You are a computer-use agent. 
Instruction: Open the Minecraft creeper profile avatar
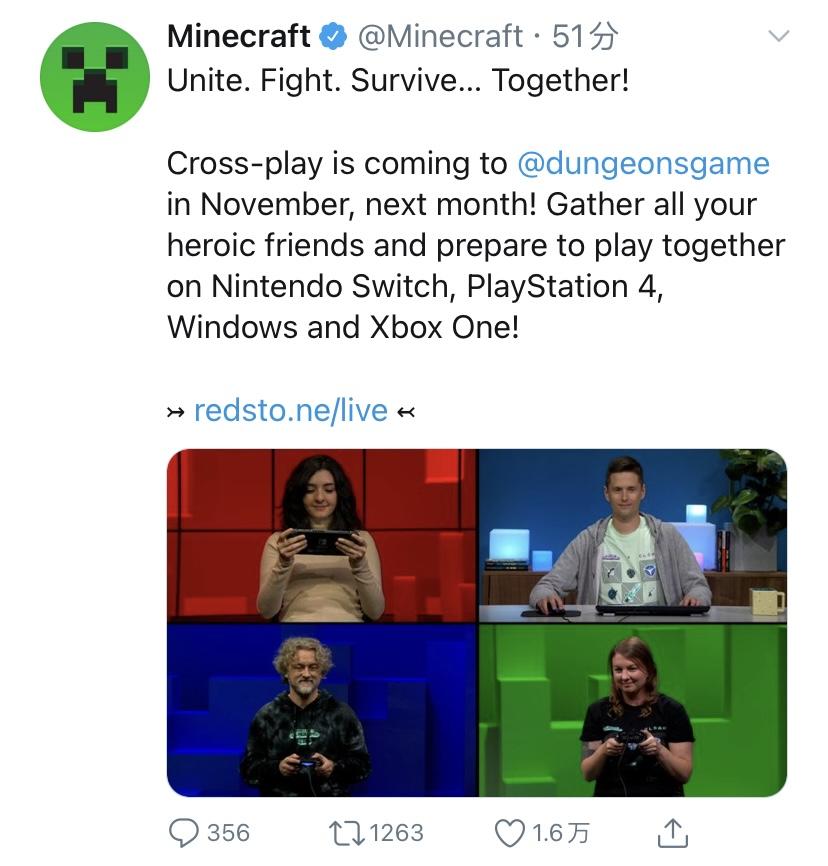(x=95, y=77)
